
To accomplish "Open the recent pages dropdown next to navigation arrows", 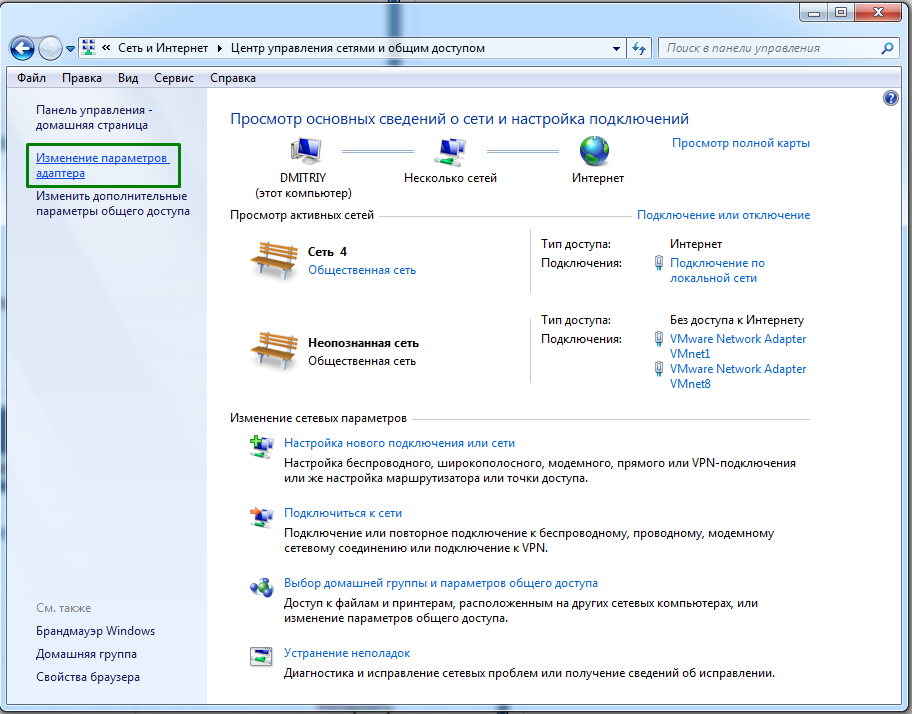I will [x=70, y=48].
